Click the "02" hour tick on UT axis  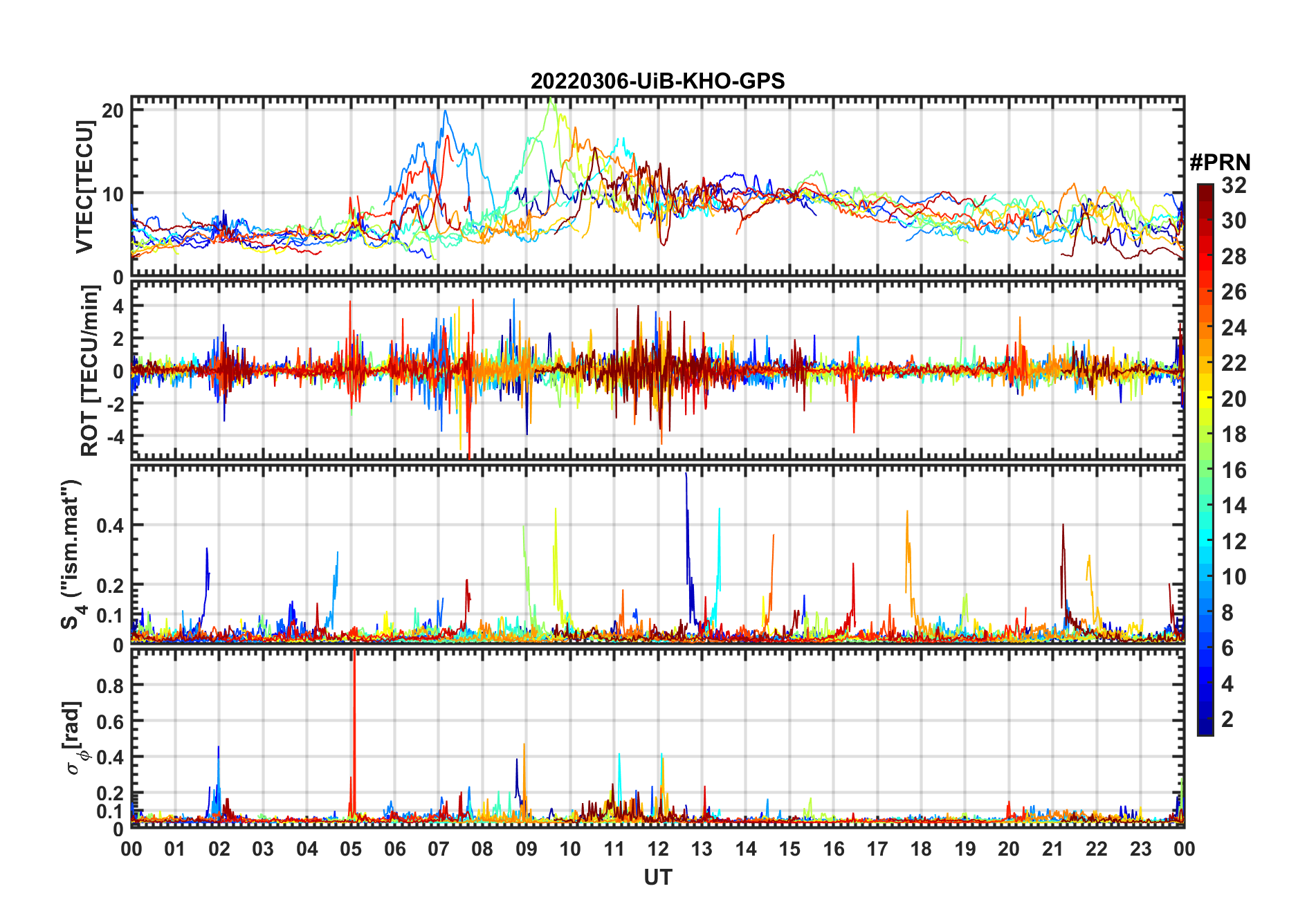pos(219,849)
